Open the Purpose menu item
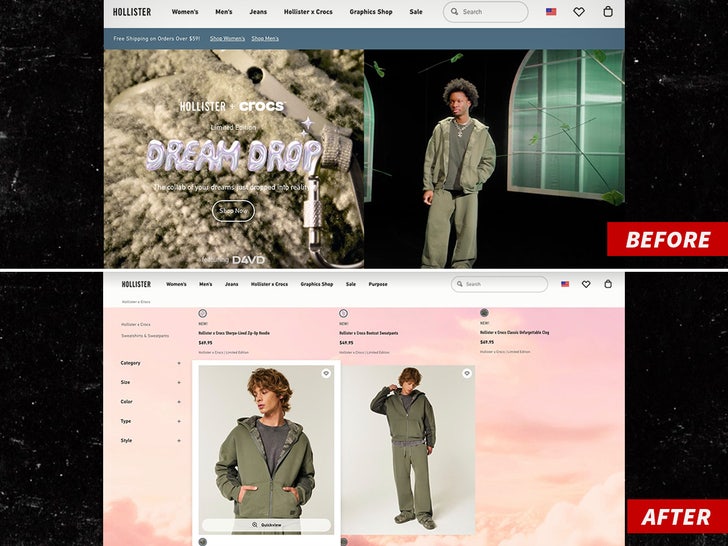This screenshot has height=546, width=728. (x=378, y=284)
